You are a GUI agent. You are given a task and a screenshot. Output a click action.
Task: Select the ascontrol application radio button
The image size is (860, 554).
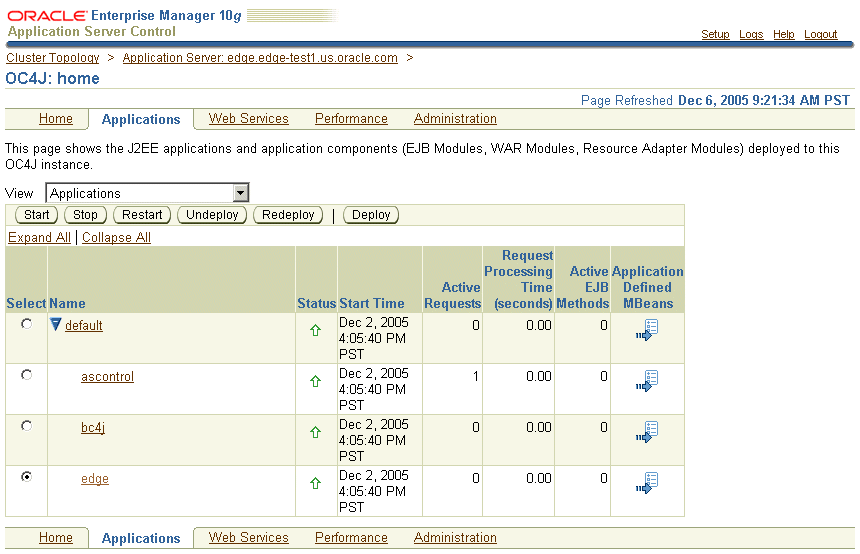coord(26,375)
